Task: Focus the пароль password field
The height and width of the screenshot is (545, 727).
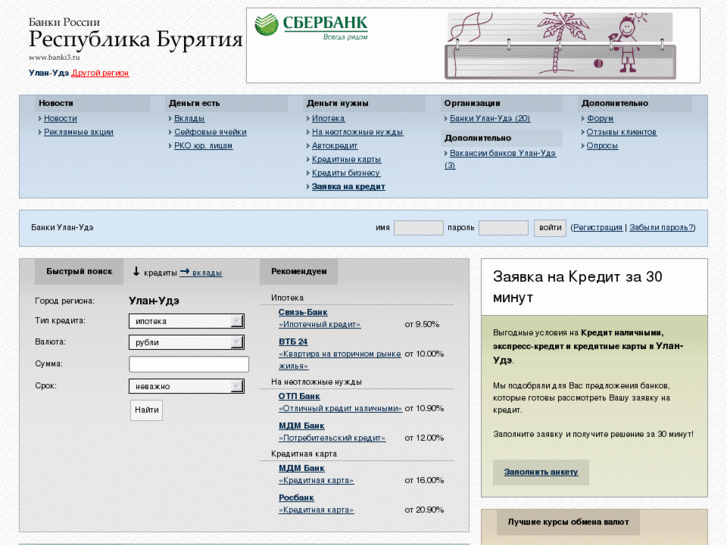Action: pyautogui.click(x=503, y=228)
